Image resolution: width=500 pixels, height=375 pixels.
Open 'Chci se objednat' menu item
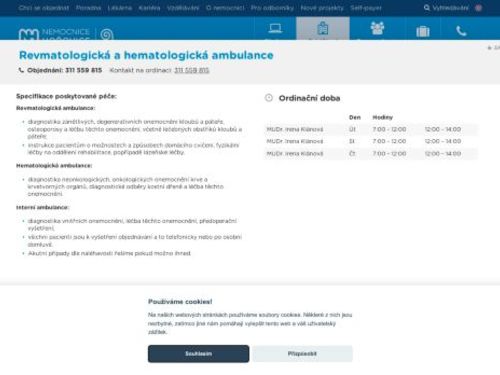click(44, 8)
